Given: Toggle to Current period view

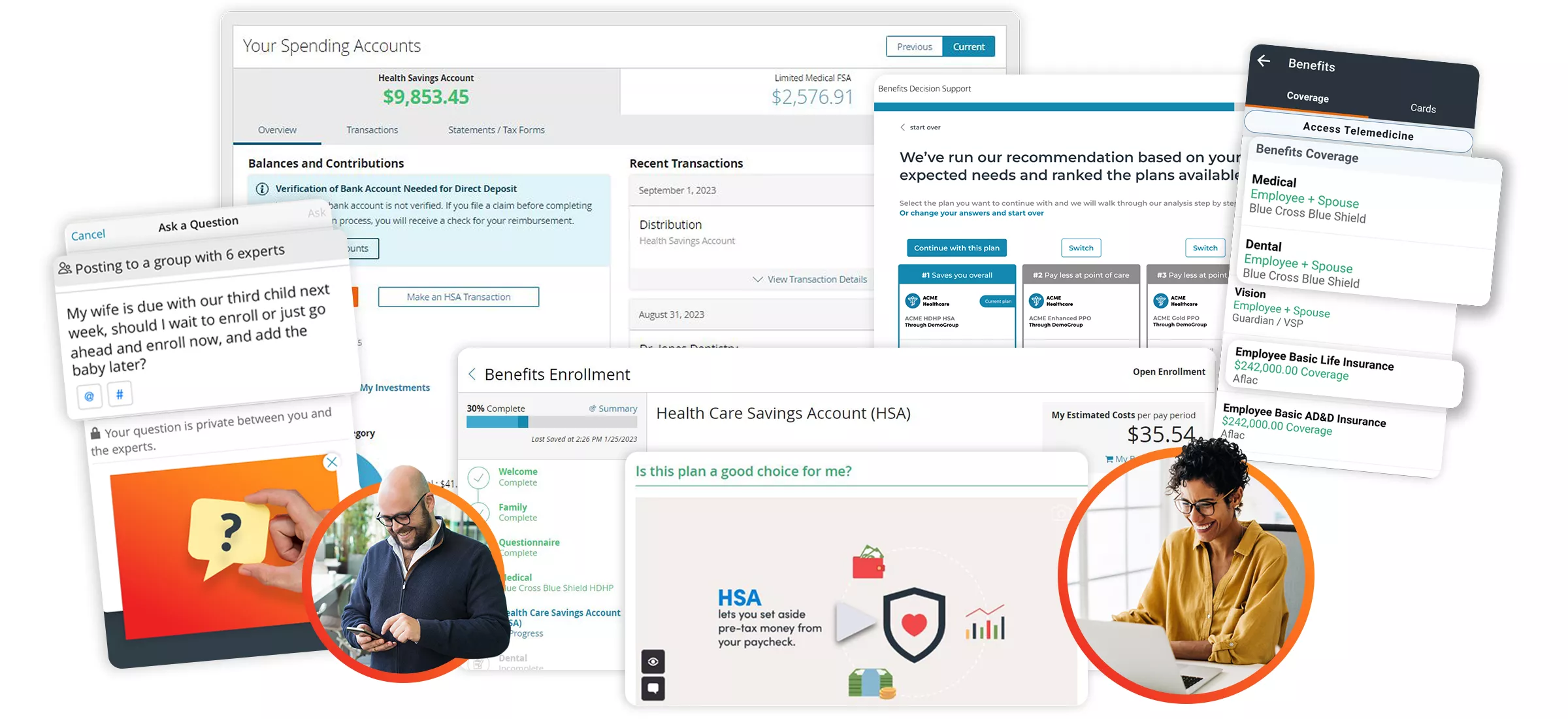Looking at the screenshot, I should click(965, 45).
